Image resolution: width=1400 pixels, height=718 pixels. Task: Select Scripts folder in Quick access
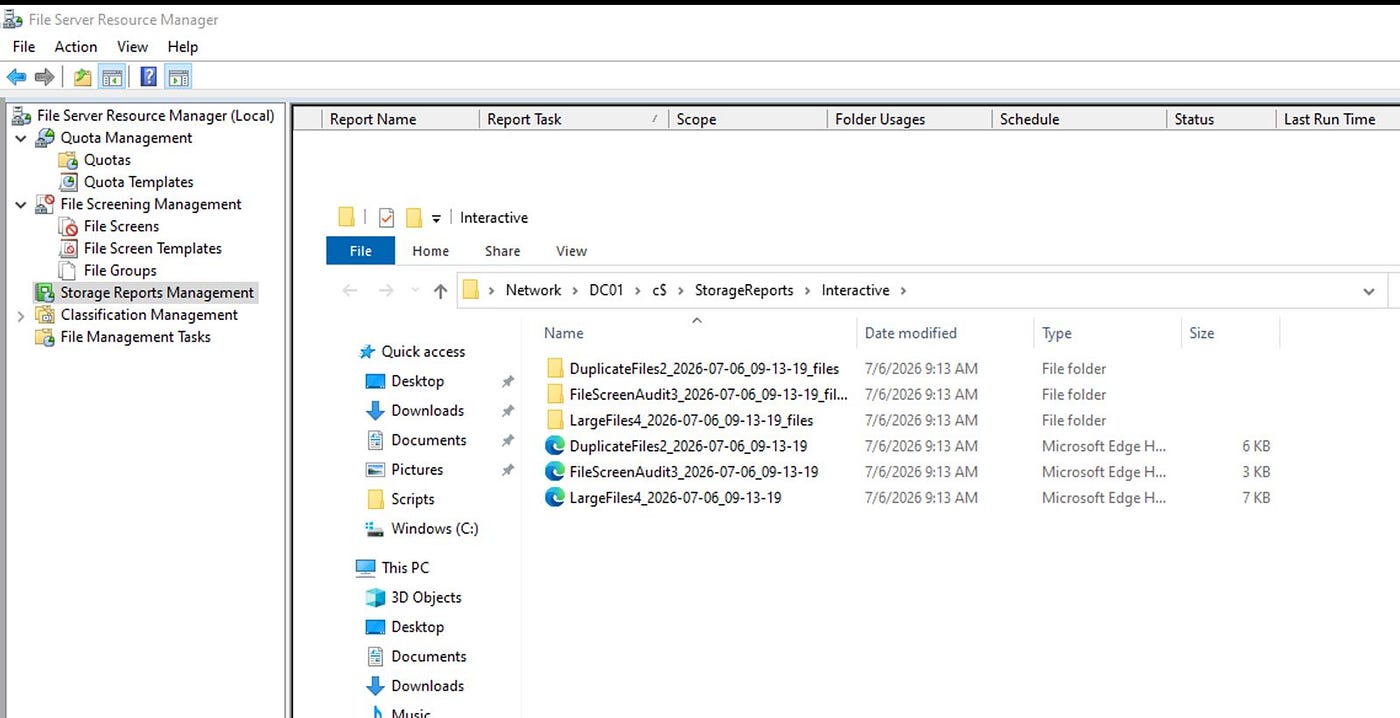click(x=412, y=499)
